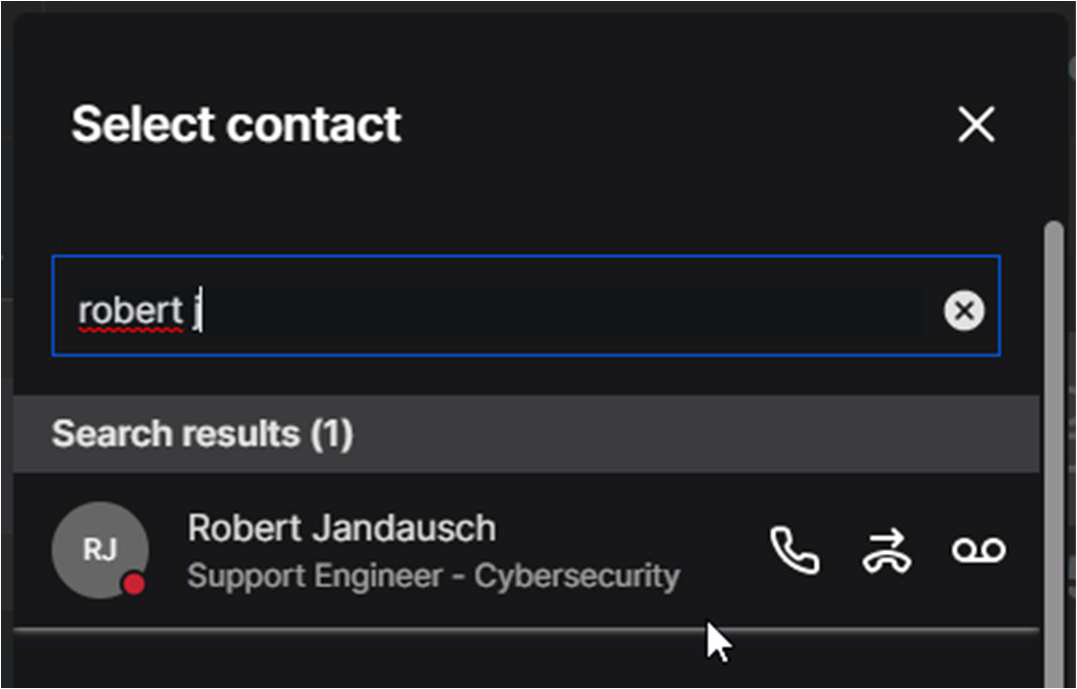Select the Robert Jandausch name
1077x689 pixels.
pyautogui.click(x=341, y=527)
